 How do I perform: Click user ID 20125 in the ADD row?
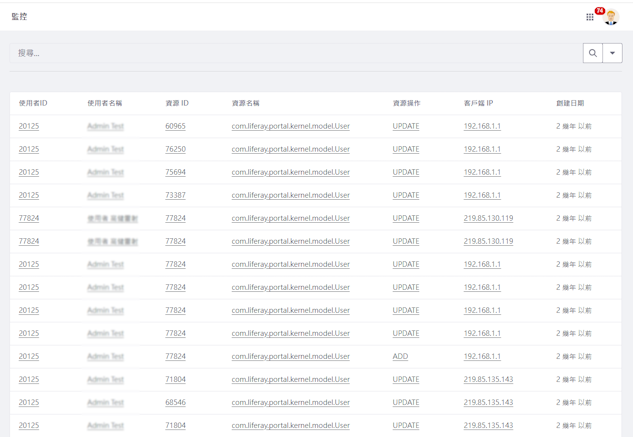[29, 356]
